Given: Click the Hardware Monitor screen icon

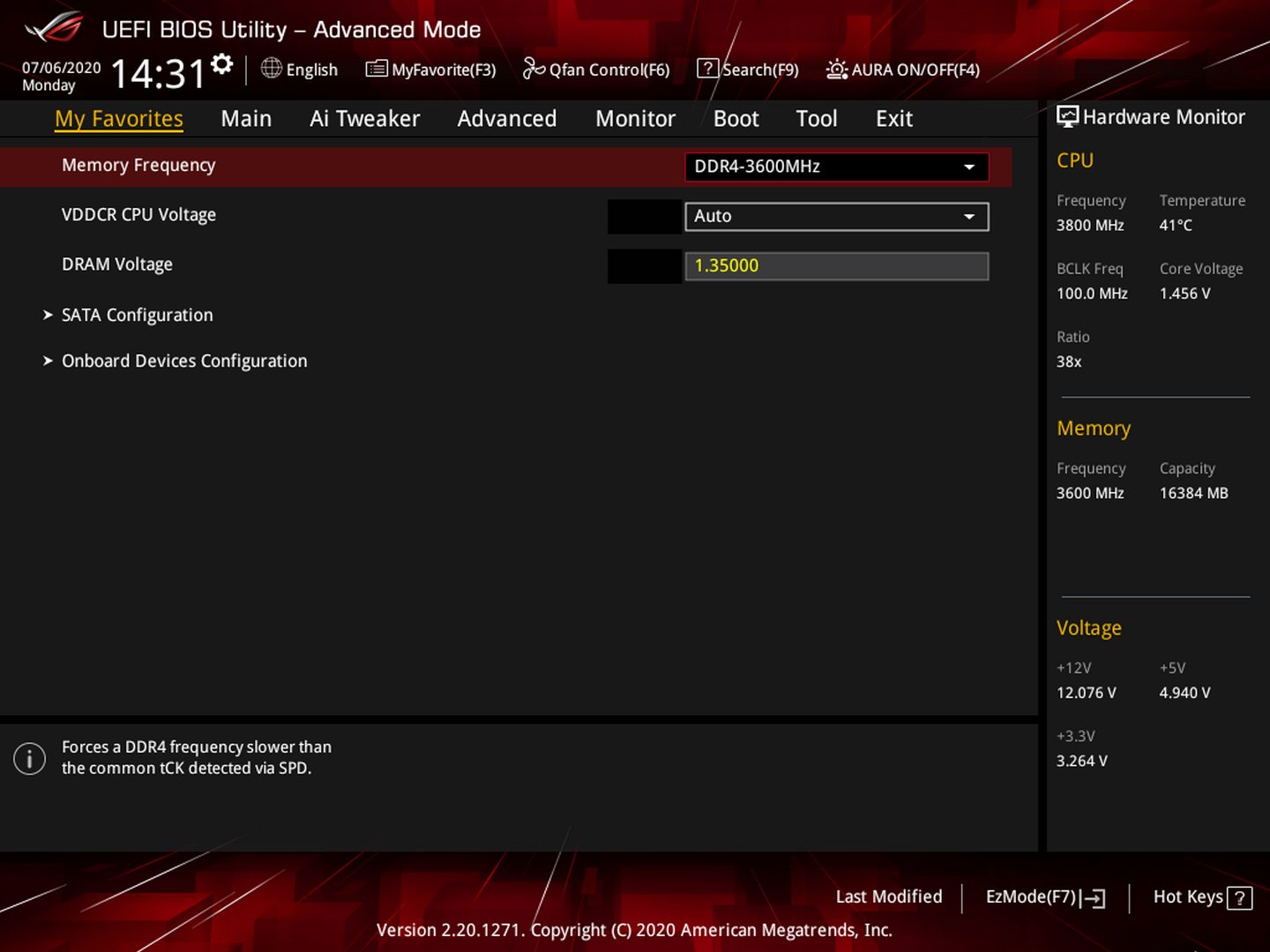Looking at the screenshot, I should click(x=1068, y=116).
